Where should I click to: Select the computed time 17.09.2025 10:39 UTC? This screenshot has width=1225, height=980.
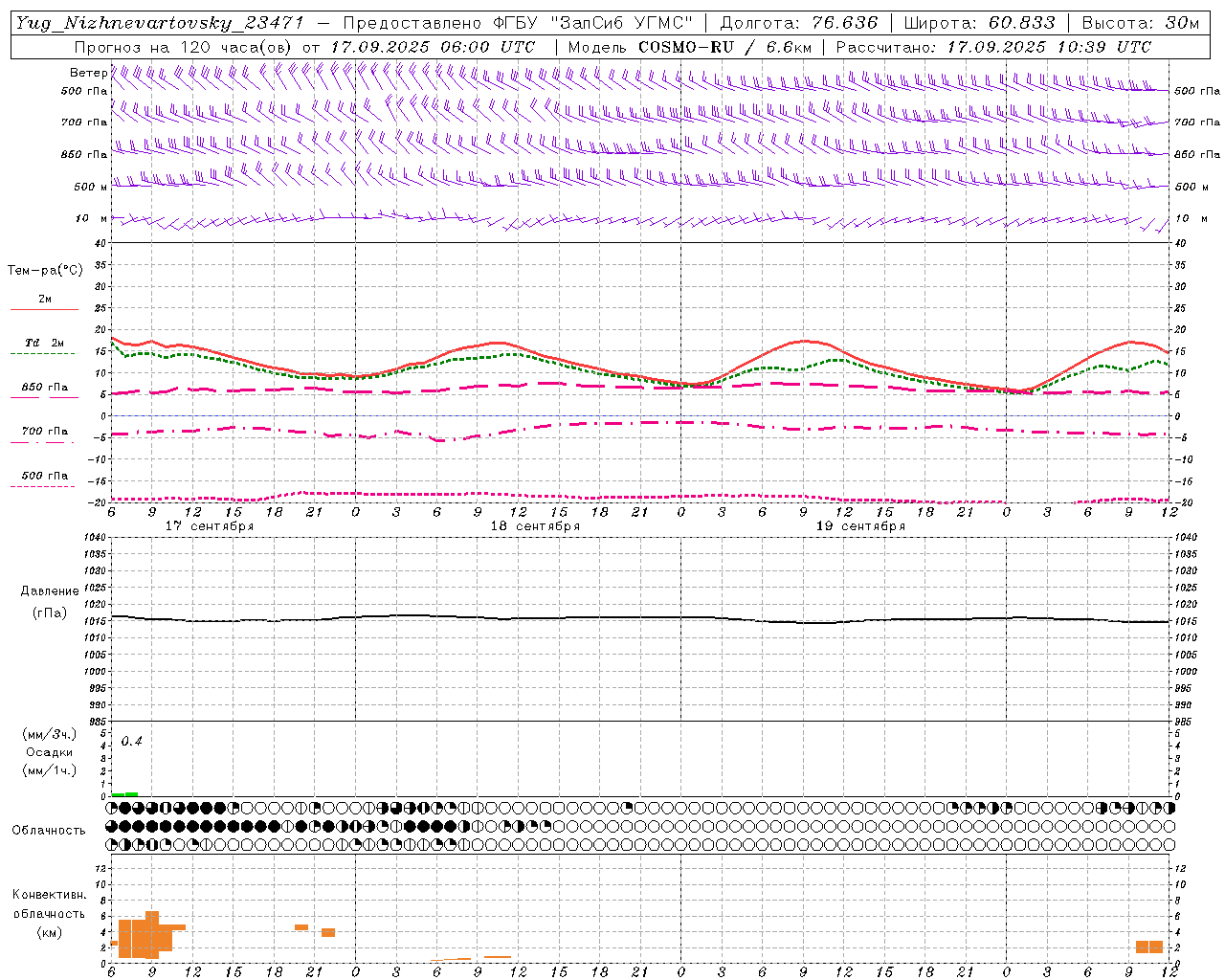[1049, 47]
